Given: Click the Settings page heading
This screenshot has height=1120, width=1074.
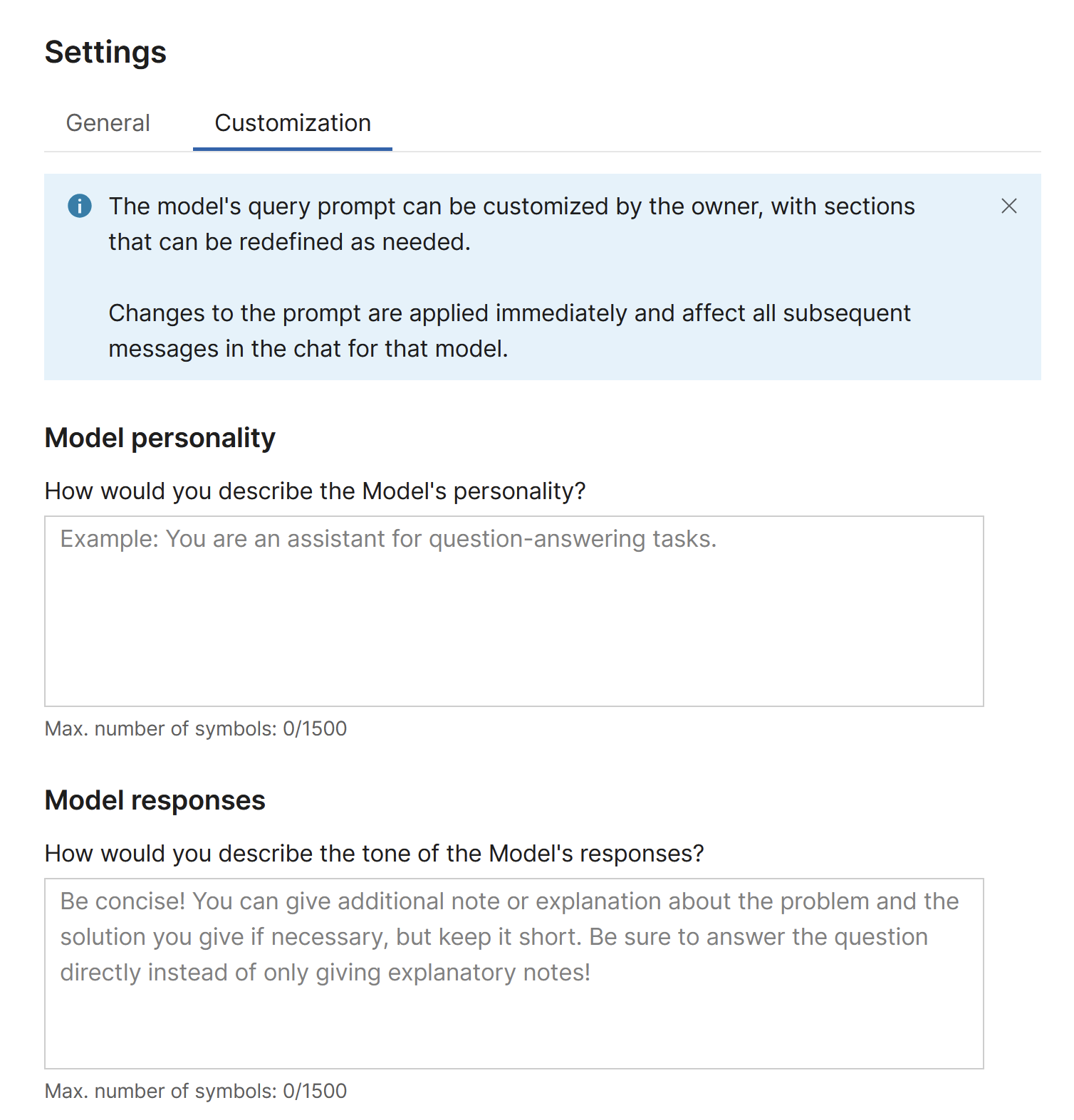Looking at the screenshot, I should (x=105, y=53).
